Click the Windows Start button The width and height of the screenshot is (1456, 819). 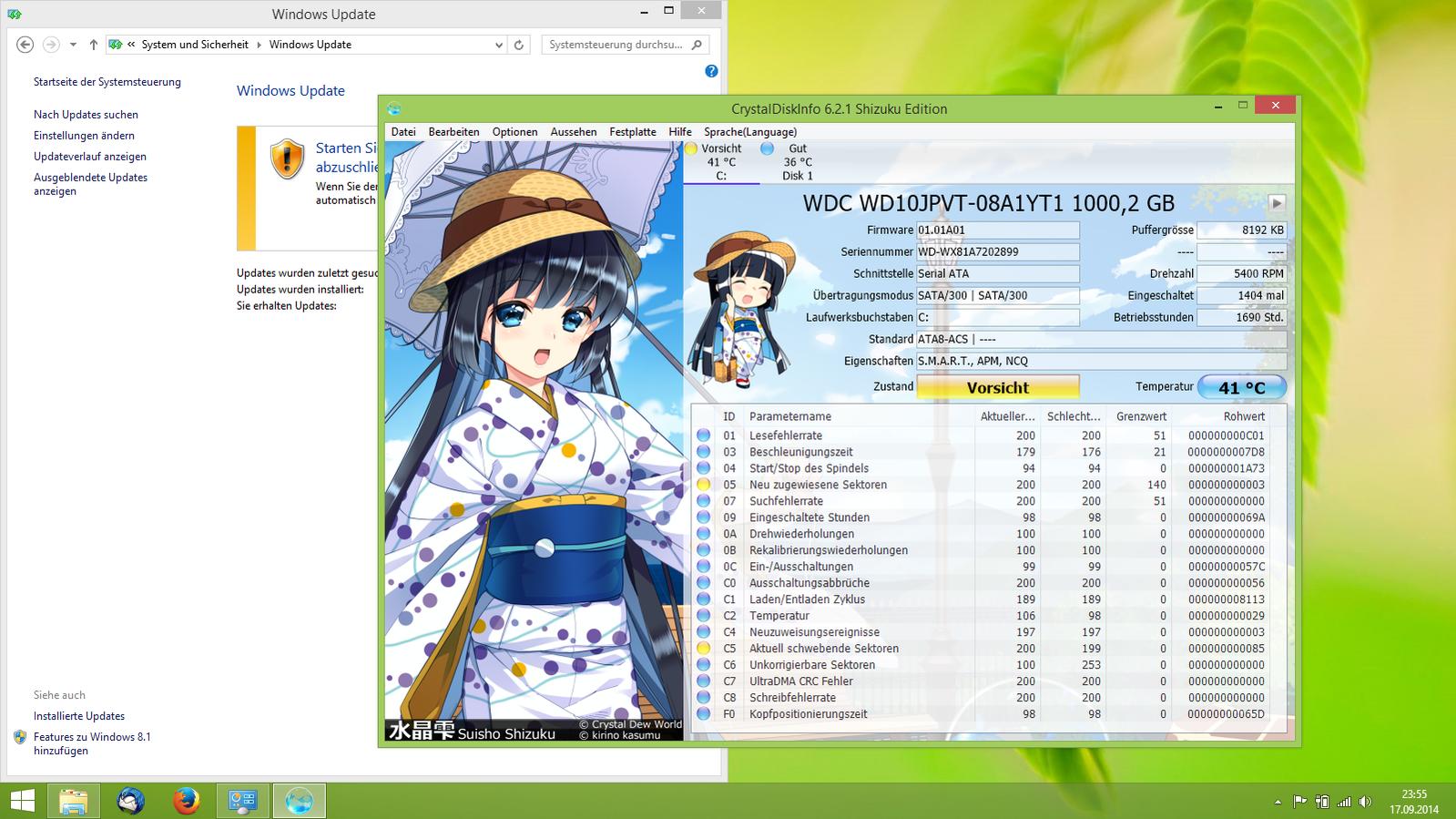(22, 801)
